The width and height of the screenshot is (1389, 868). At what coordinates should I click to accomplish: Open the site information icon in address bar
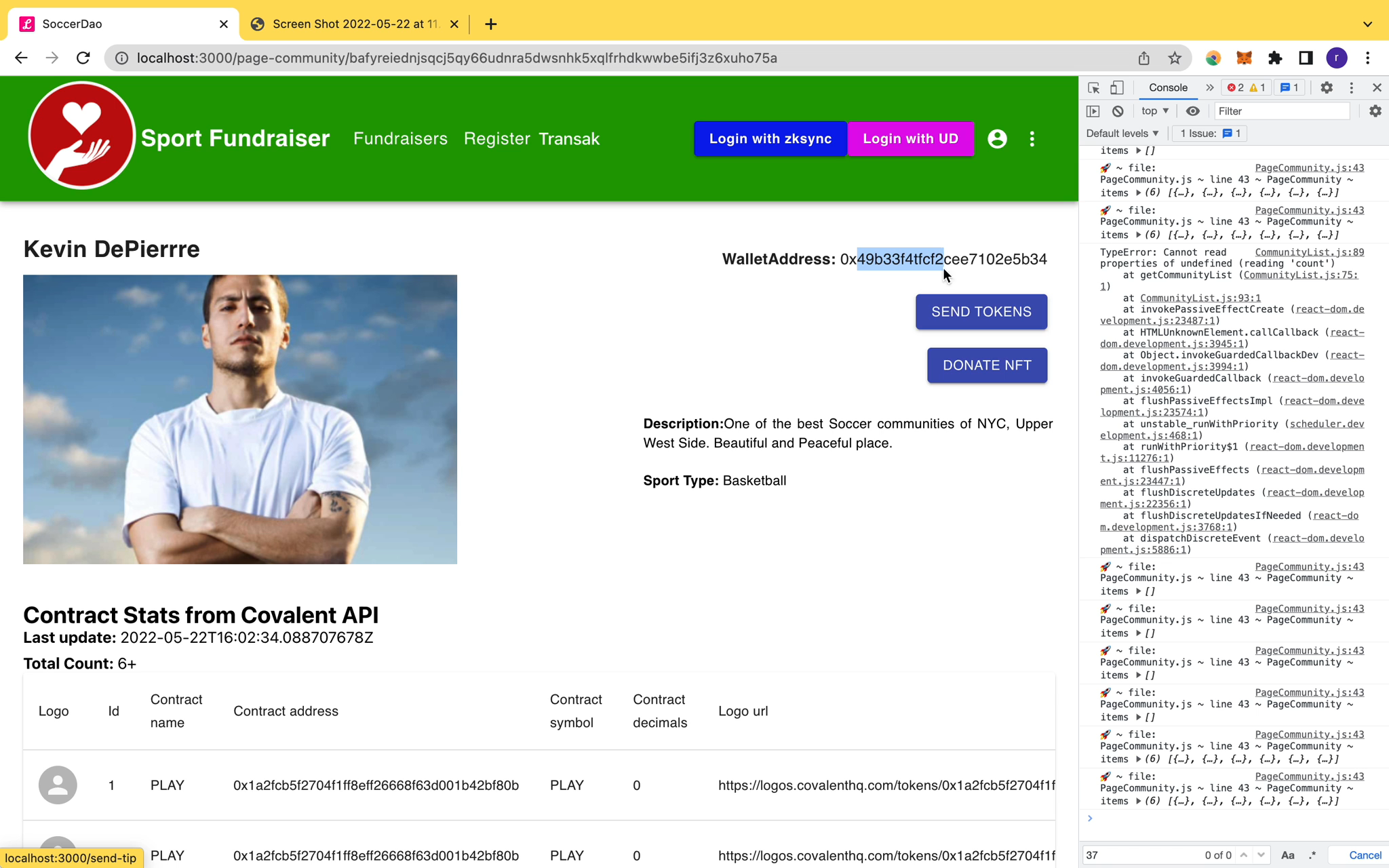pos(121,58)
